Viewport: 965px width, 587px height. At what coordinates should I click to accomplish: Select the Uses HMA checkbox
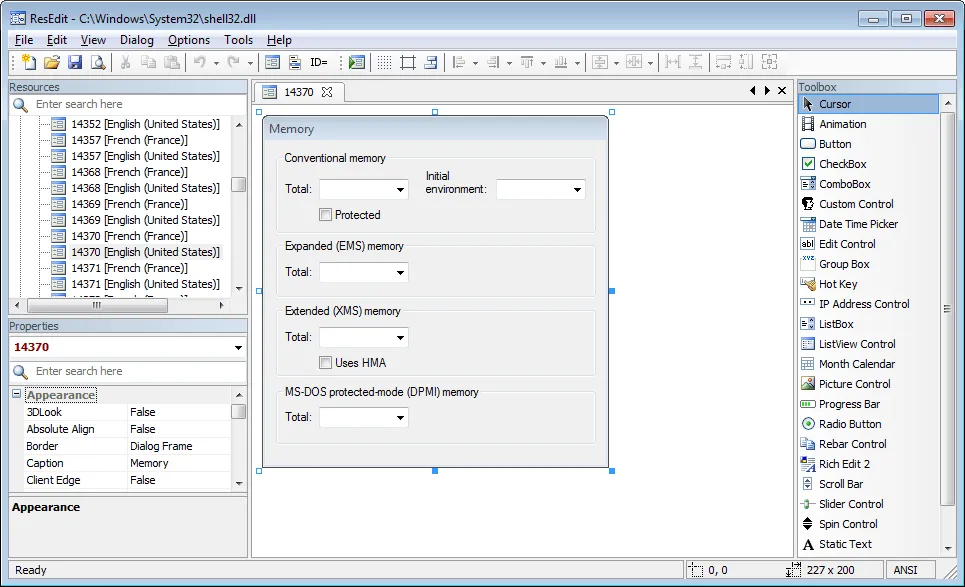[325, 362]
